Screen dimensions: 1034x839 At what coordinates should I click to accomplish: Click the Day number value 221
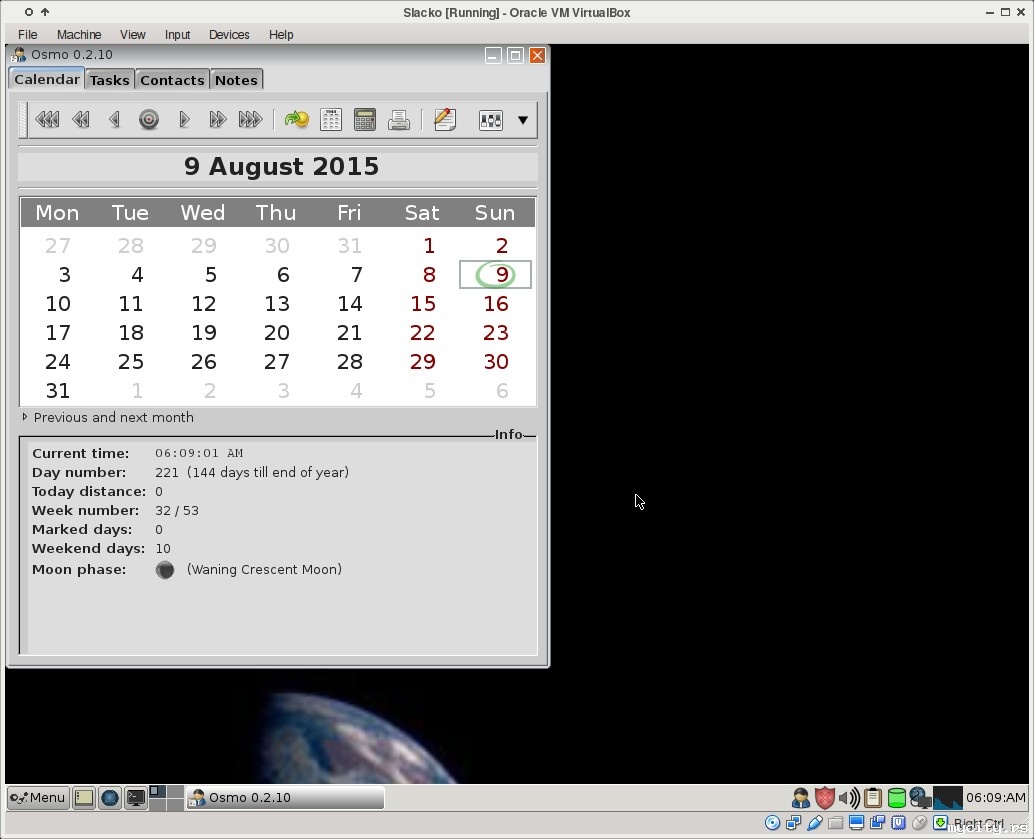[x=167, y=472]
